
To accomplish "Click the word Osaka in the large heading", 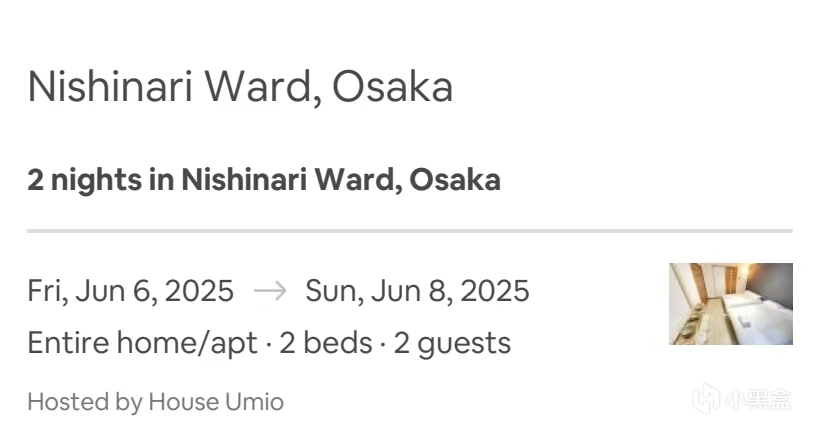I will 392,87.
